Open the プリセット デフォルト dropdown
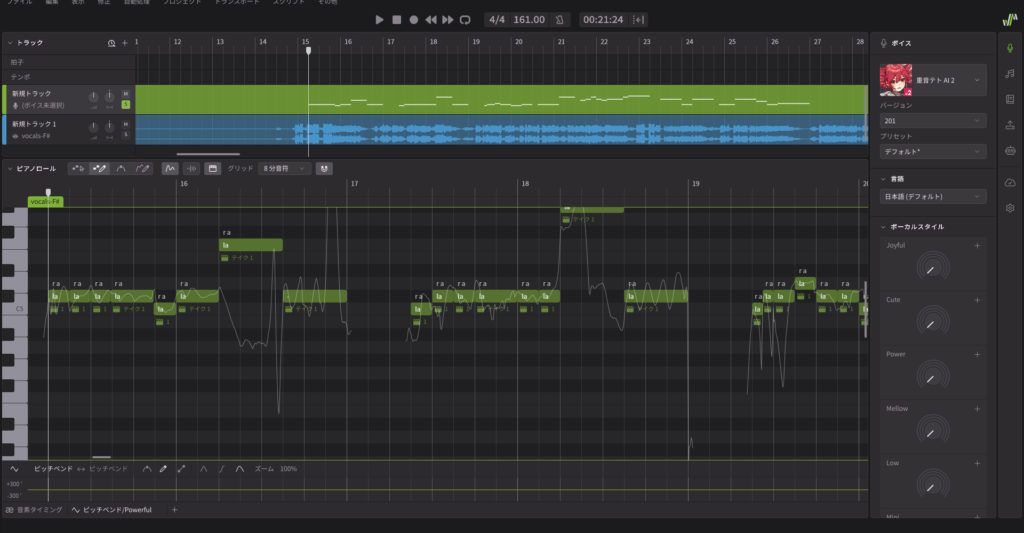 [x=932, y=151]
